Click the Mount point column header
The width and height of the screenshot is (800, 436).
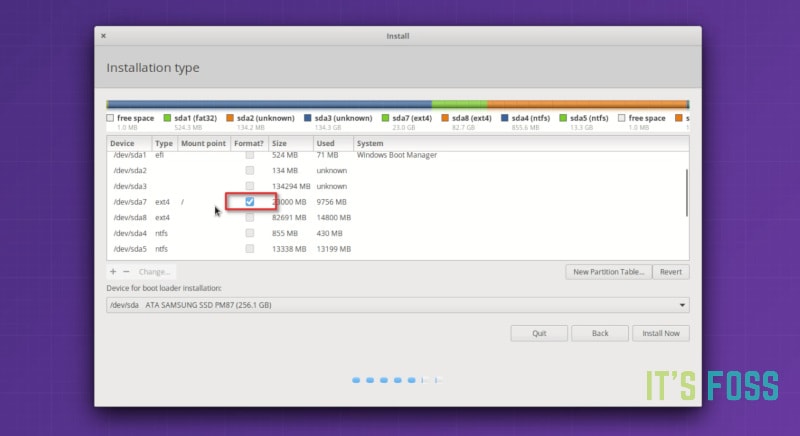tap(203, 143)
